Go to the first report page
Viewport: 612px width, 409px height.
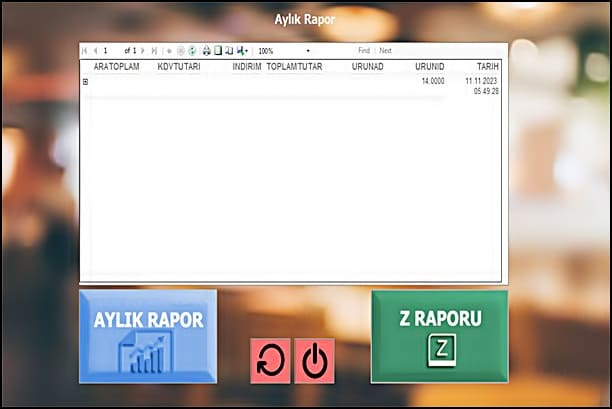(x=84, y=50)
